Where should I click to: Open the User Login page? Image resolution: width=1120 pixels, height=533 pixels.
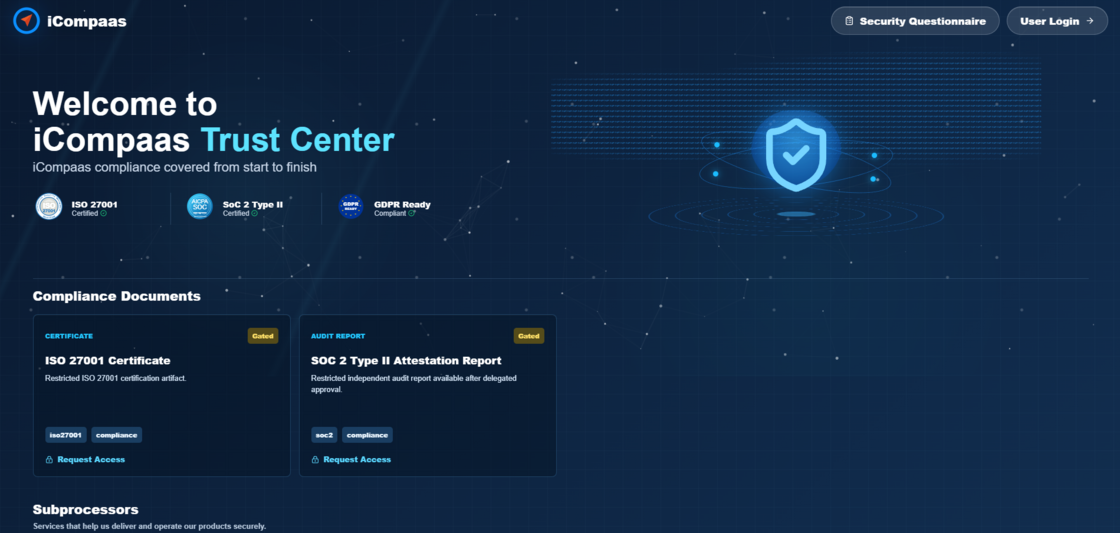point(1057,21)
